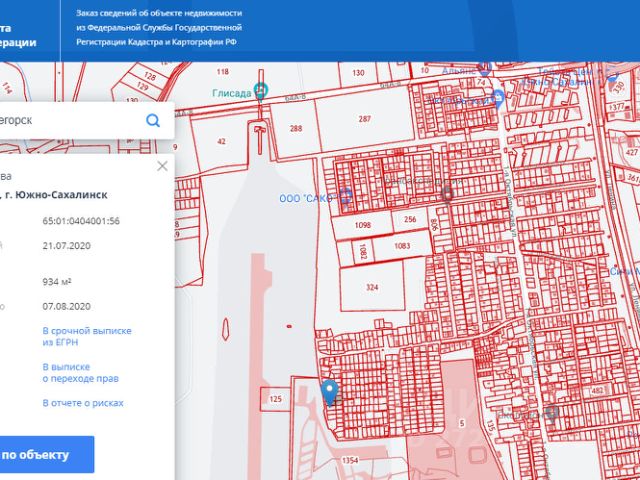
Task: Click into the search input field
Action: click(70, 121)
